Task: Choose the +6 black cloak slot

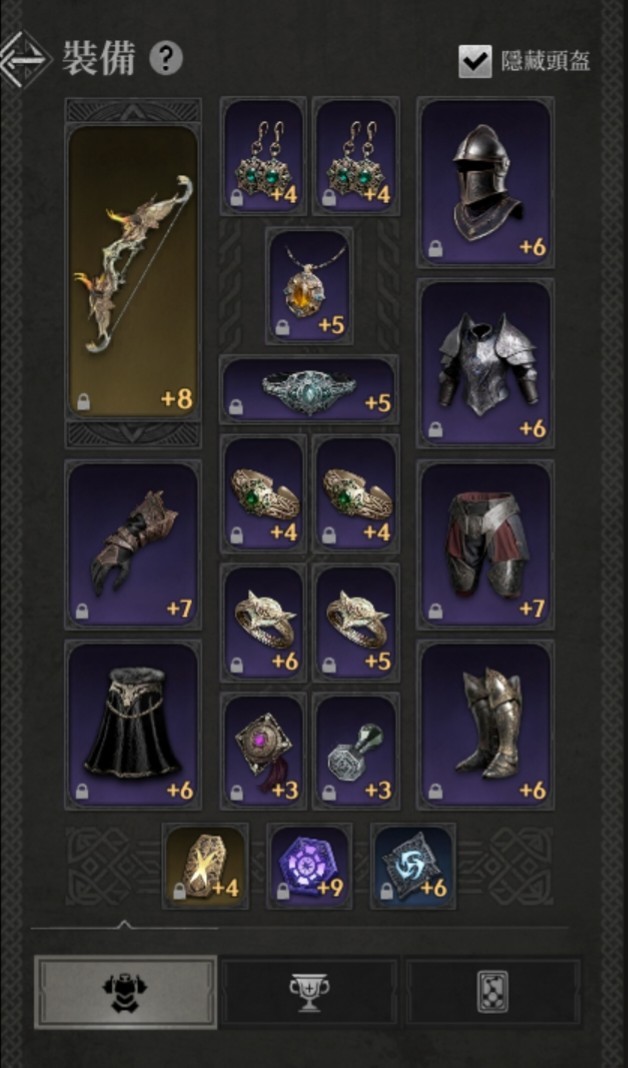Action: coord(133,724)
